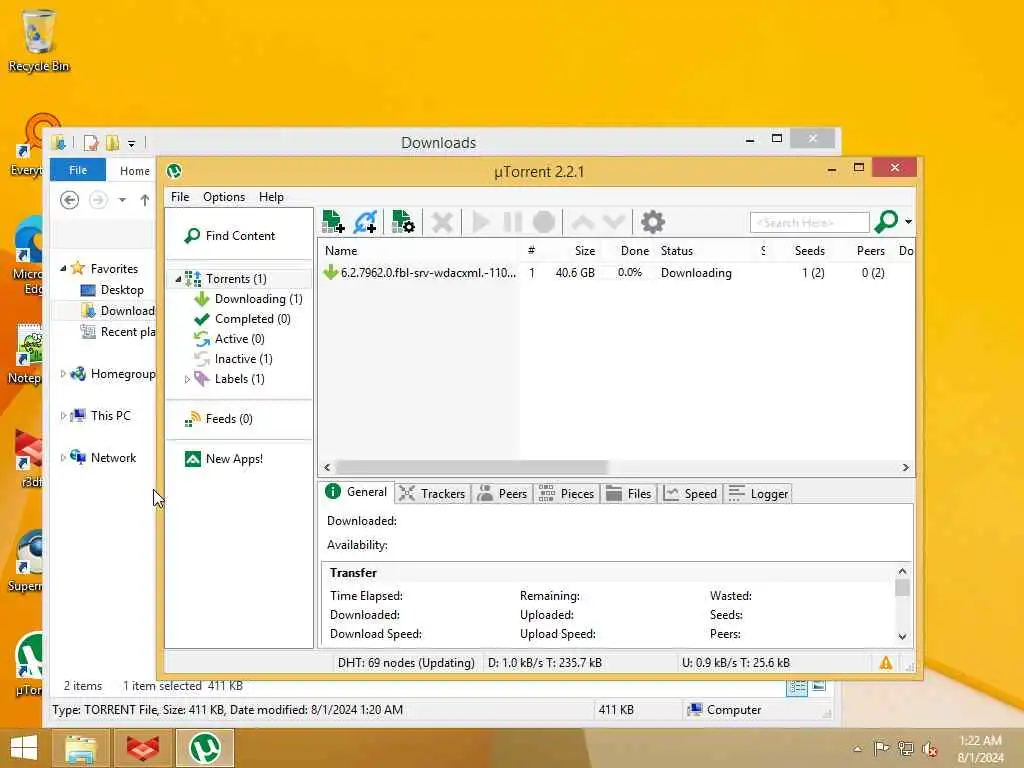1024x768 pixels.
Task: Switch to the Peers tab
Action: coord(502,494)
